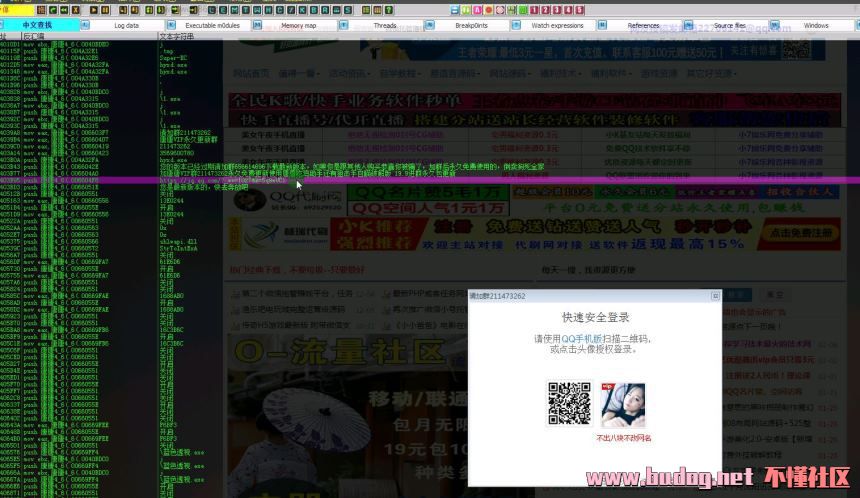Click the X close program toolbar icon
The image size is (860, 498).
[76, 10]
